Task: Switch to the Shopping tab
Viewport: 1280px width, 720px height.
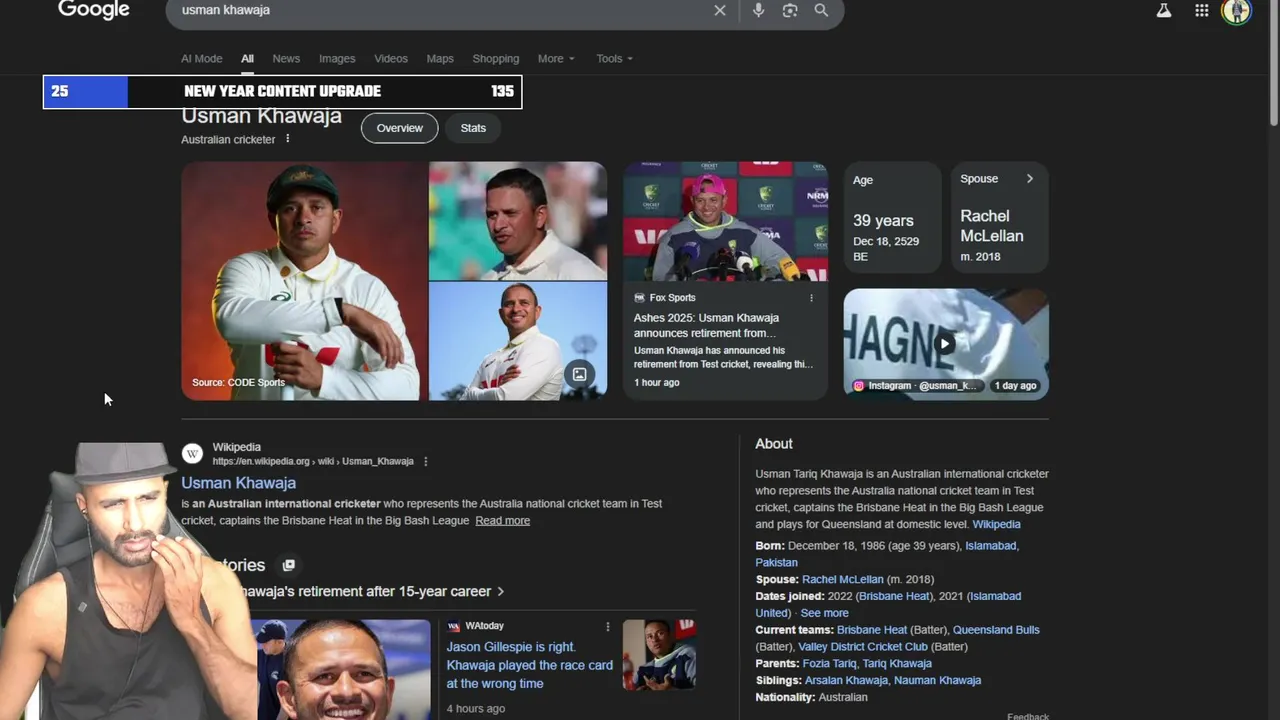Action: point(496,59)
